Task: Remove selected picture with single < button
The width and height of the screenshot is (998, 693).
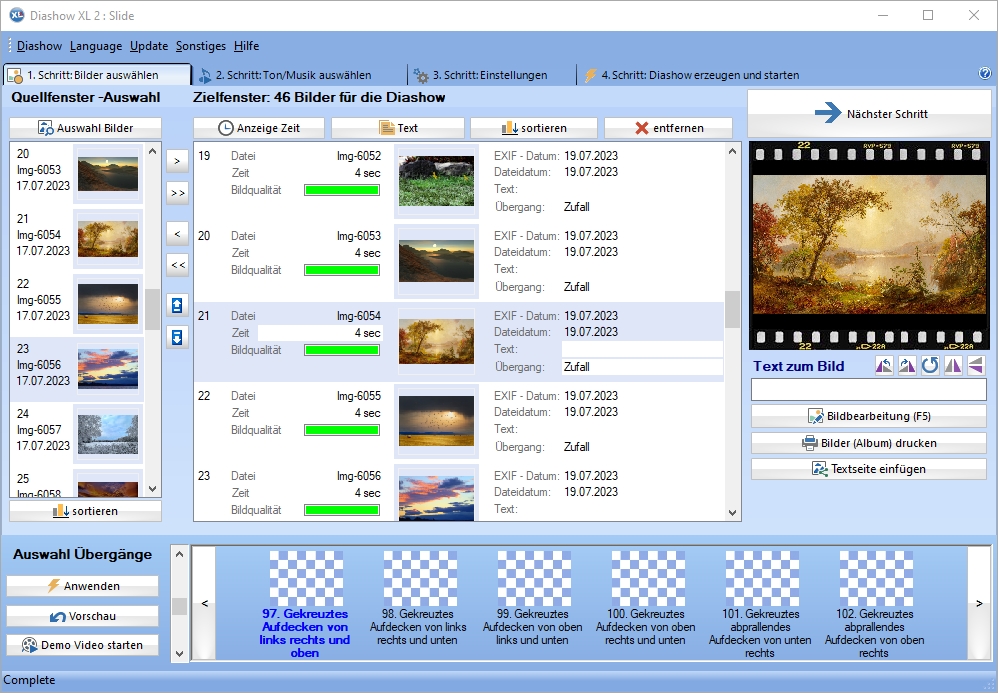Action: pos(178,234)
